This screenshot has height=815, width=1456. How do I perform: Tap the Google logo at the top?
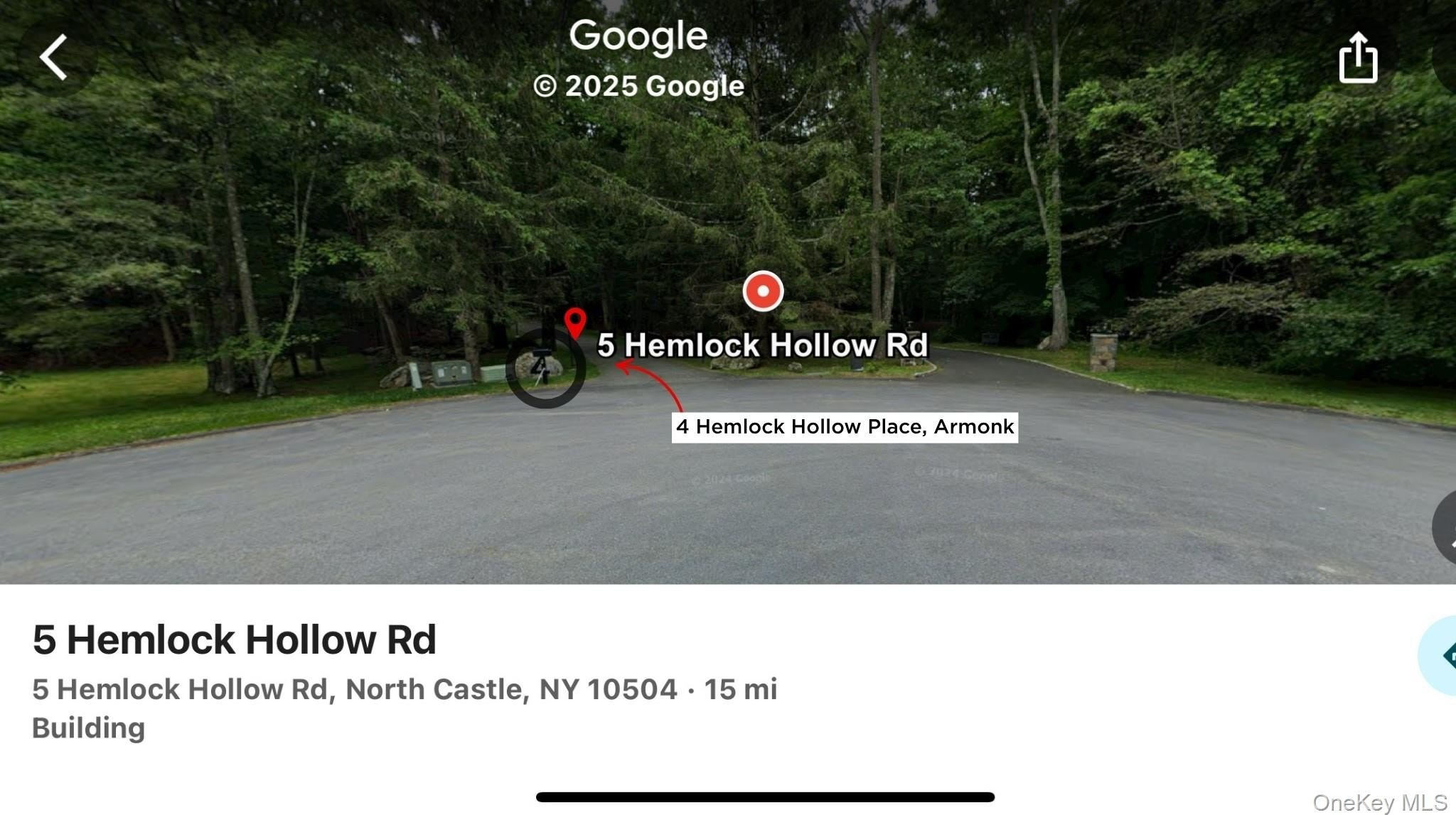(x=638, y=36)
